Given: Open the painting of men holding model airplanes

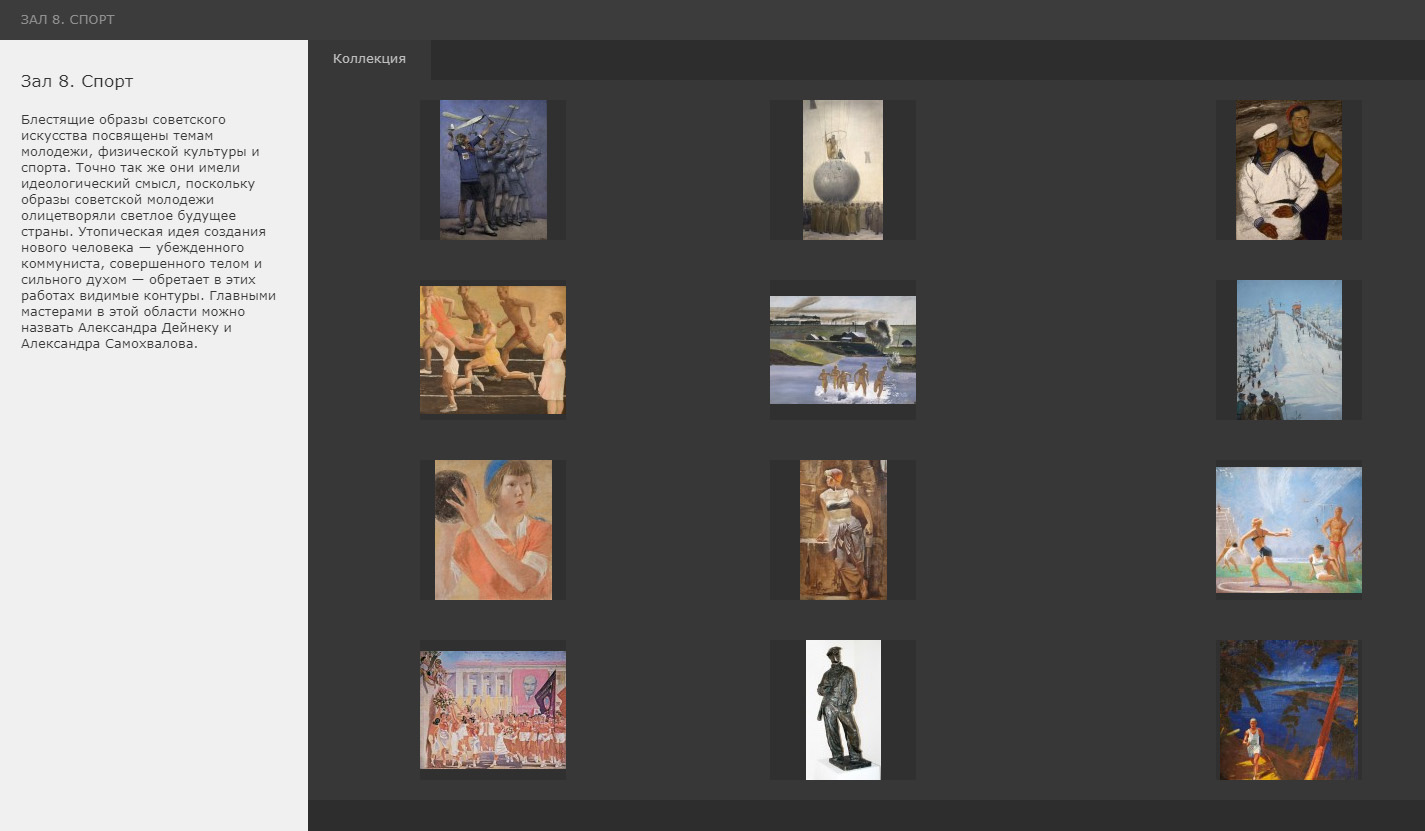Looking at the screenshot, I should 493,169.
